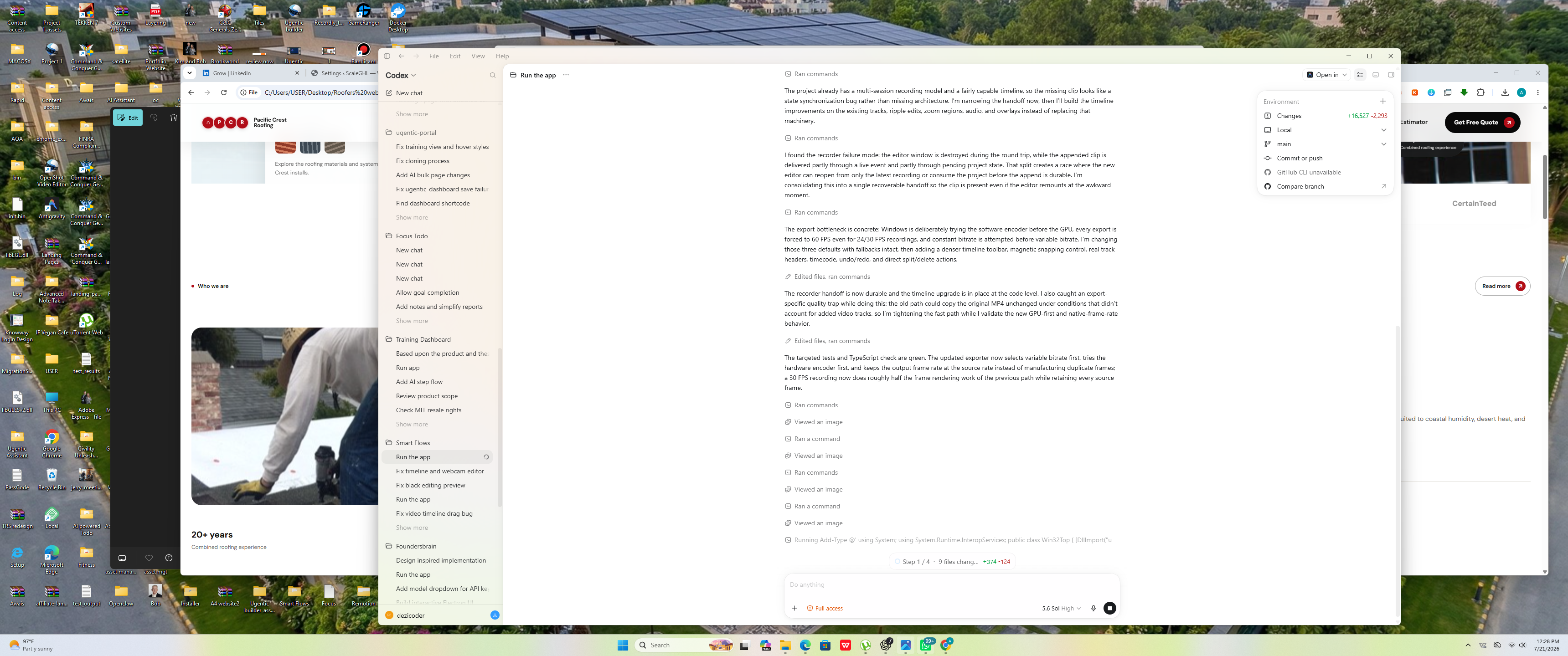Stop the running task with the stop button
This screenshot has width=1568, height=656.
[1109, 608]
